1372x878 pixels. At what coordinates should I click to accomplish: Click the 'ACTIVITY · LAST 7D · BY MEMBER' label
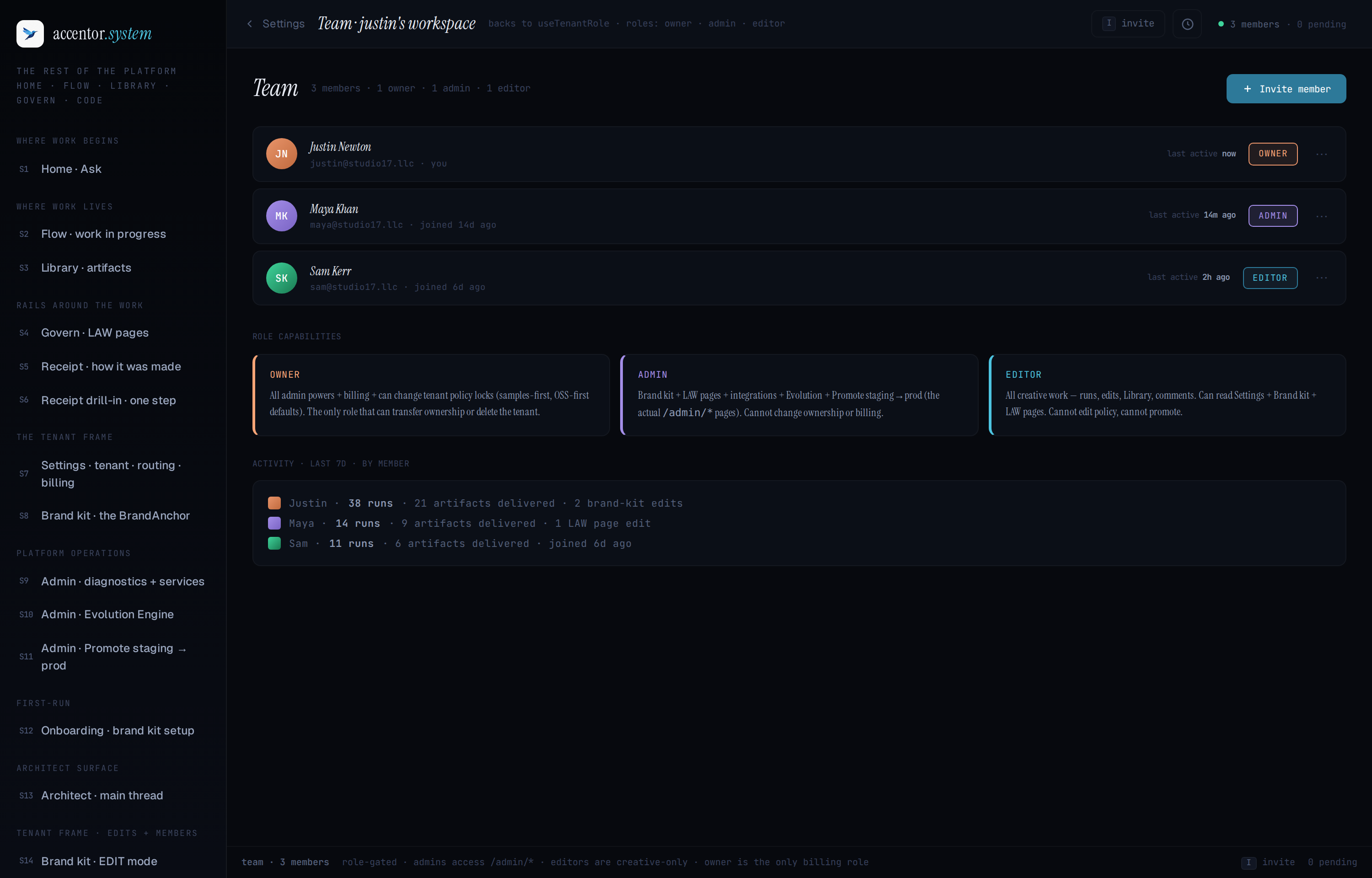pyautogui.click(x=331, y=464)
